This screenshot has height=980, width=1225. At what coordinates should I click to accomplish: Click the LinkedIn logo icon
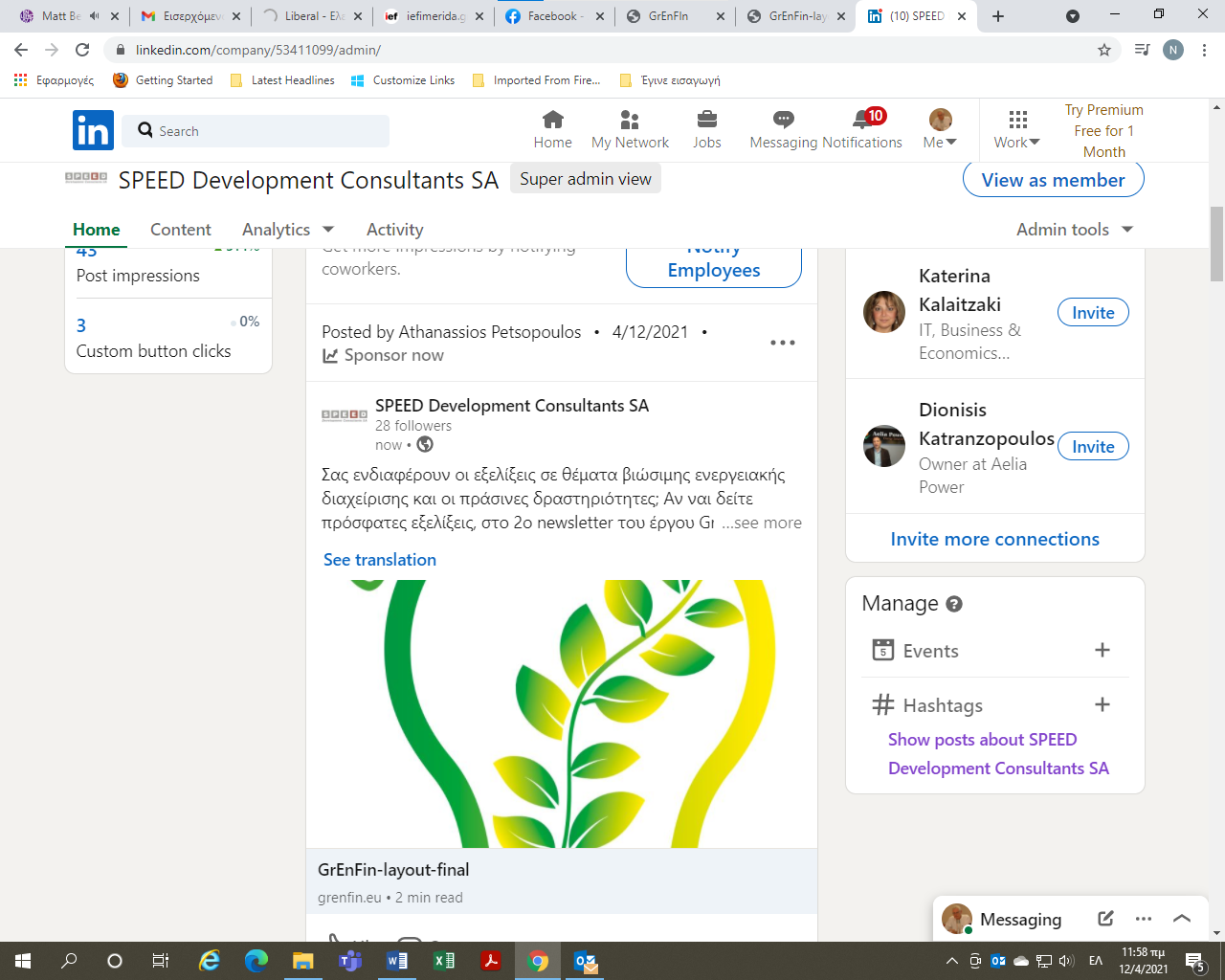click(93, 130)
